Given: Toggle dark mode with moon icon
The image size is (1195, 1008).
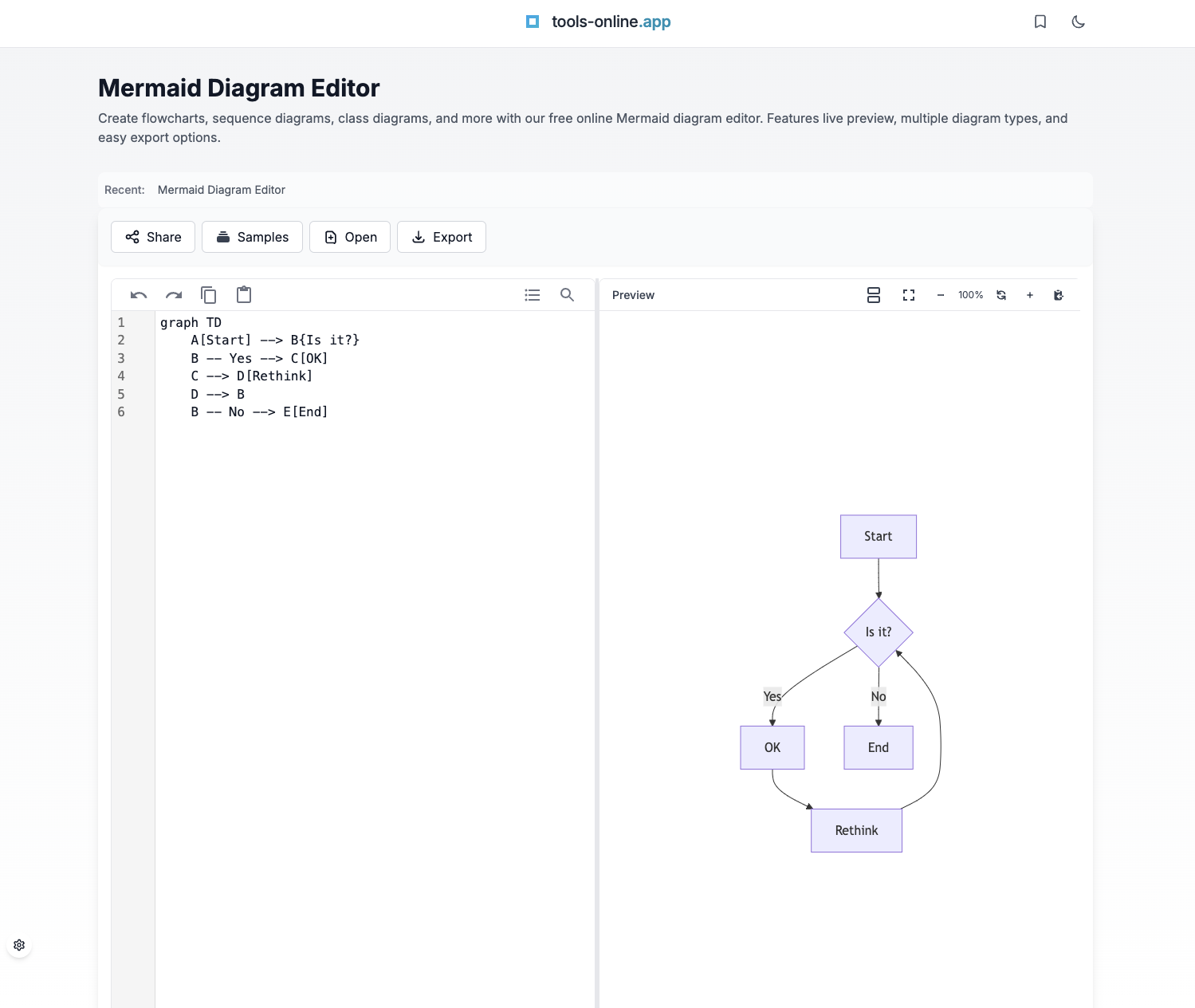Looking at the screenshot, I should (x=1079, y=22).
